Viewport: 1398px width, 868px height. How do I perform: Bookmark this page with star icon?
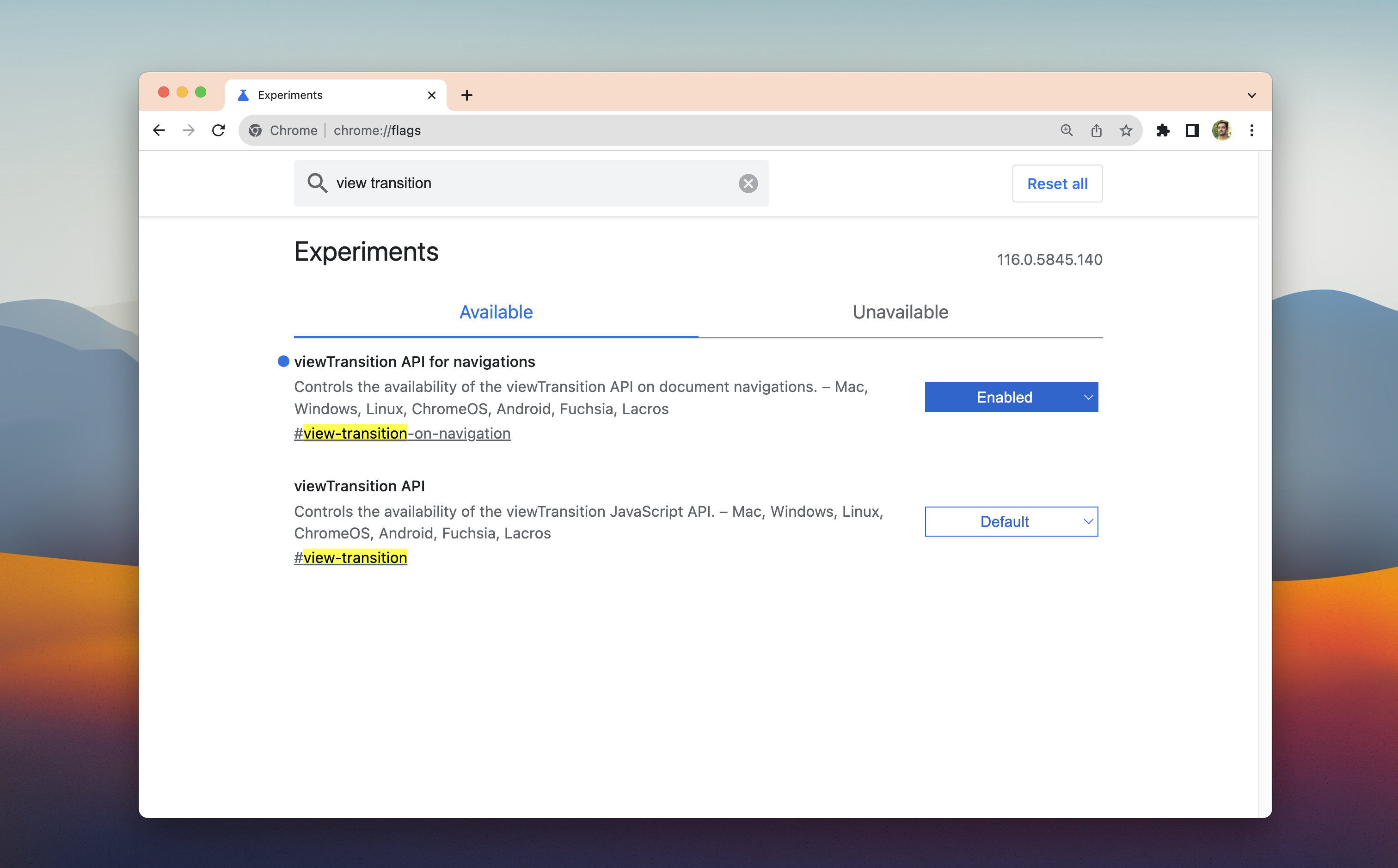click(1126, 130)
